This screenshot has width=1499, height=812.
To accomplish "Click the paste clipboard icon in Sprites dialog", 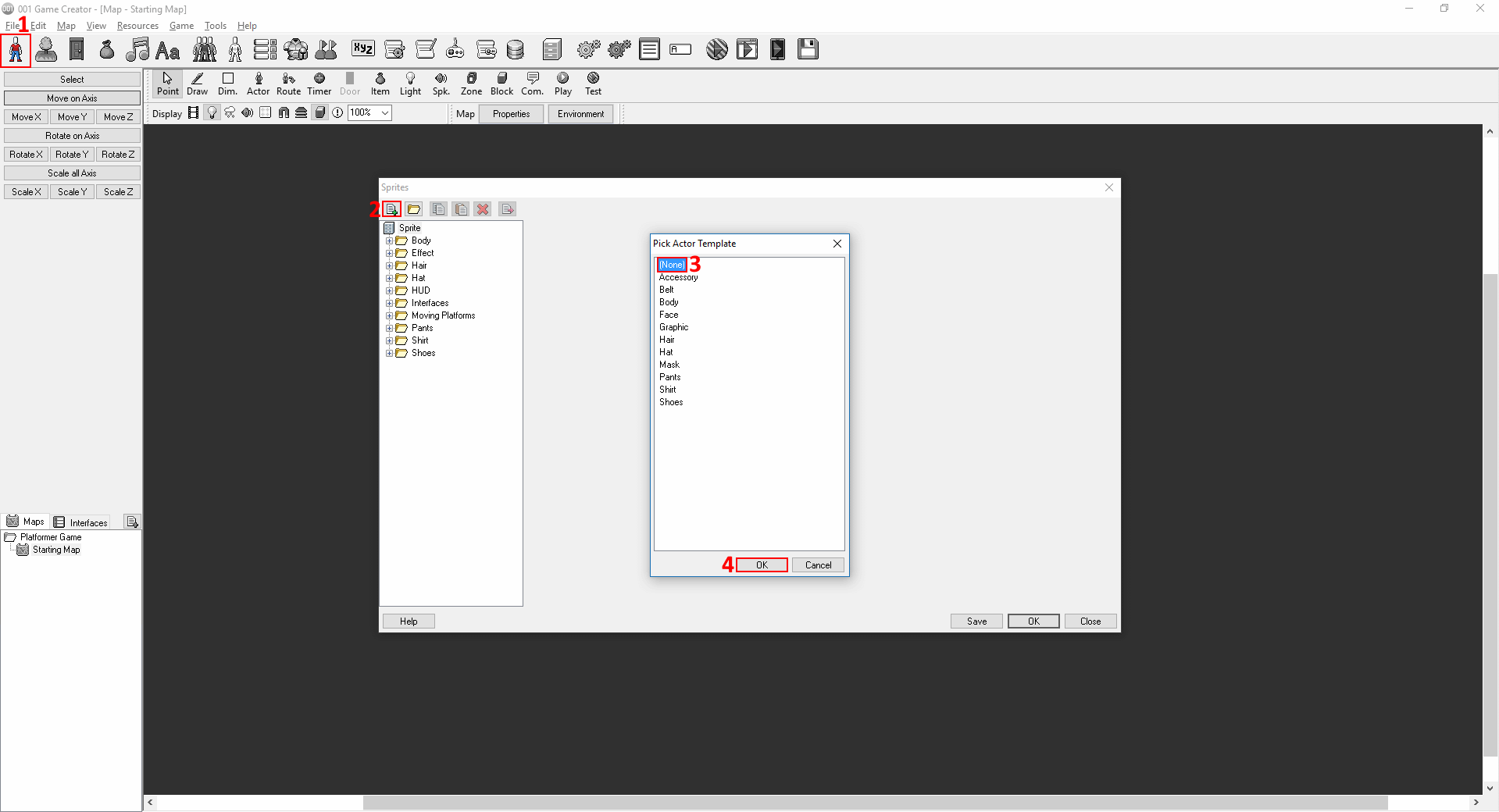I will pyautogui.click(x=462, y=209).
